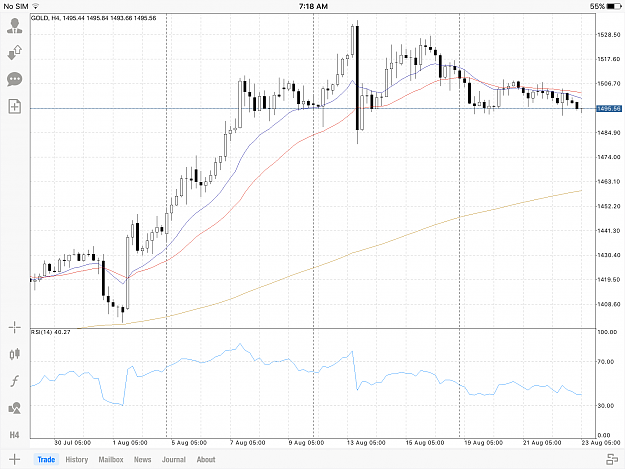Click the 7 Aug 05:00 date label
This screenshot has height=469, width=625.
pyautogui.click(x=248, y=443)
